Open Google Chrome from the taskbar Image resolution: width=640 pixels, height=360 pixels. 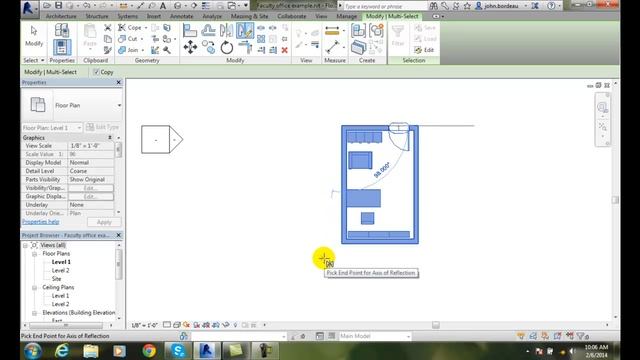click(x=149, y=351)
